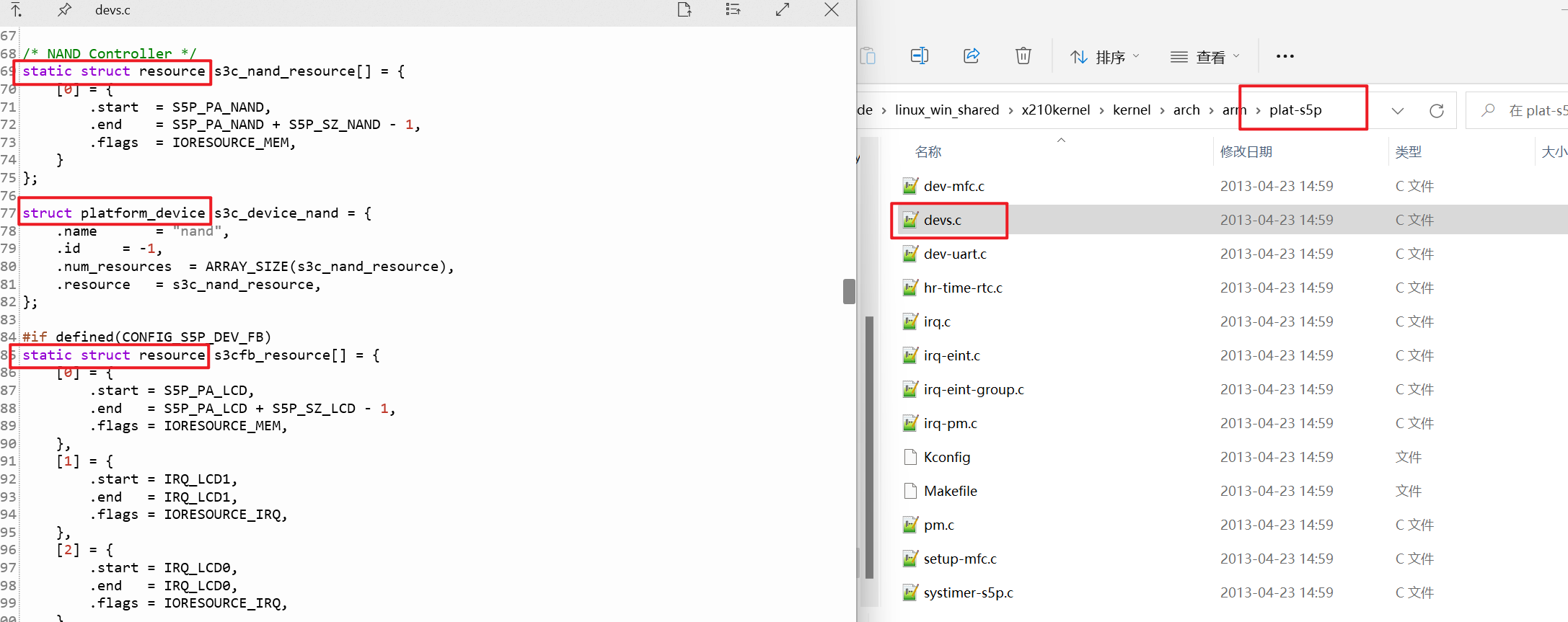
Task: Toggle the outline list icon in preview header
Action: [733, 9]
